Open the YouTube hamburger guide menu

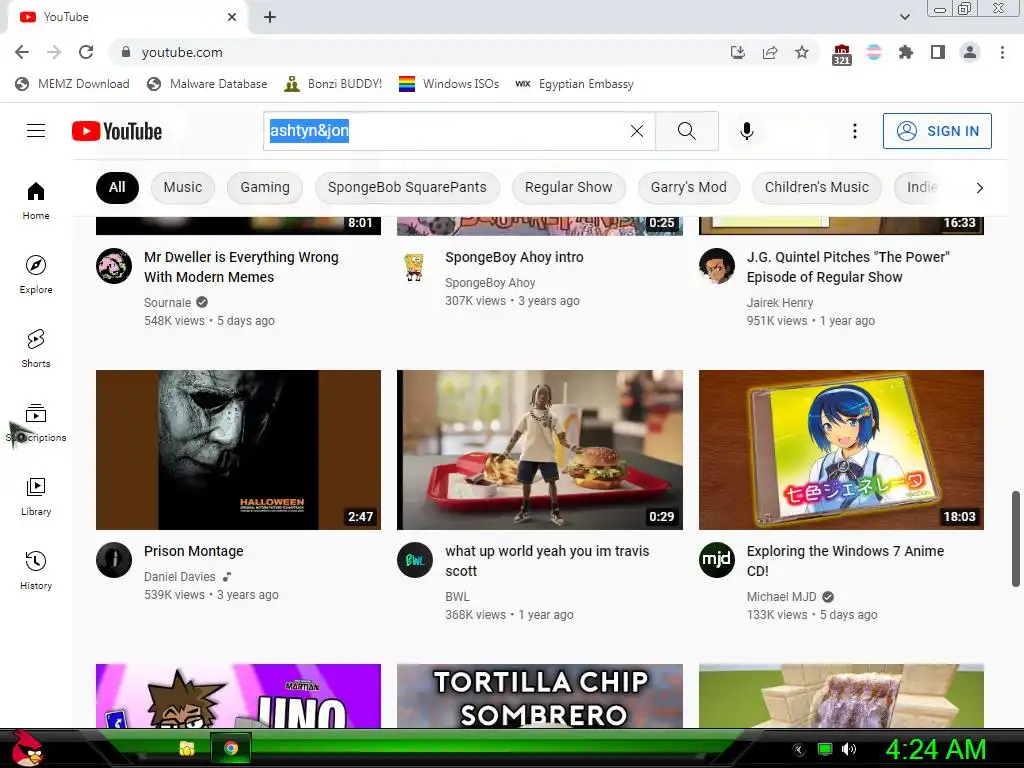[36, 131]
